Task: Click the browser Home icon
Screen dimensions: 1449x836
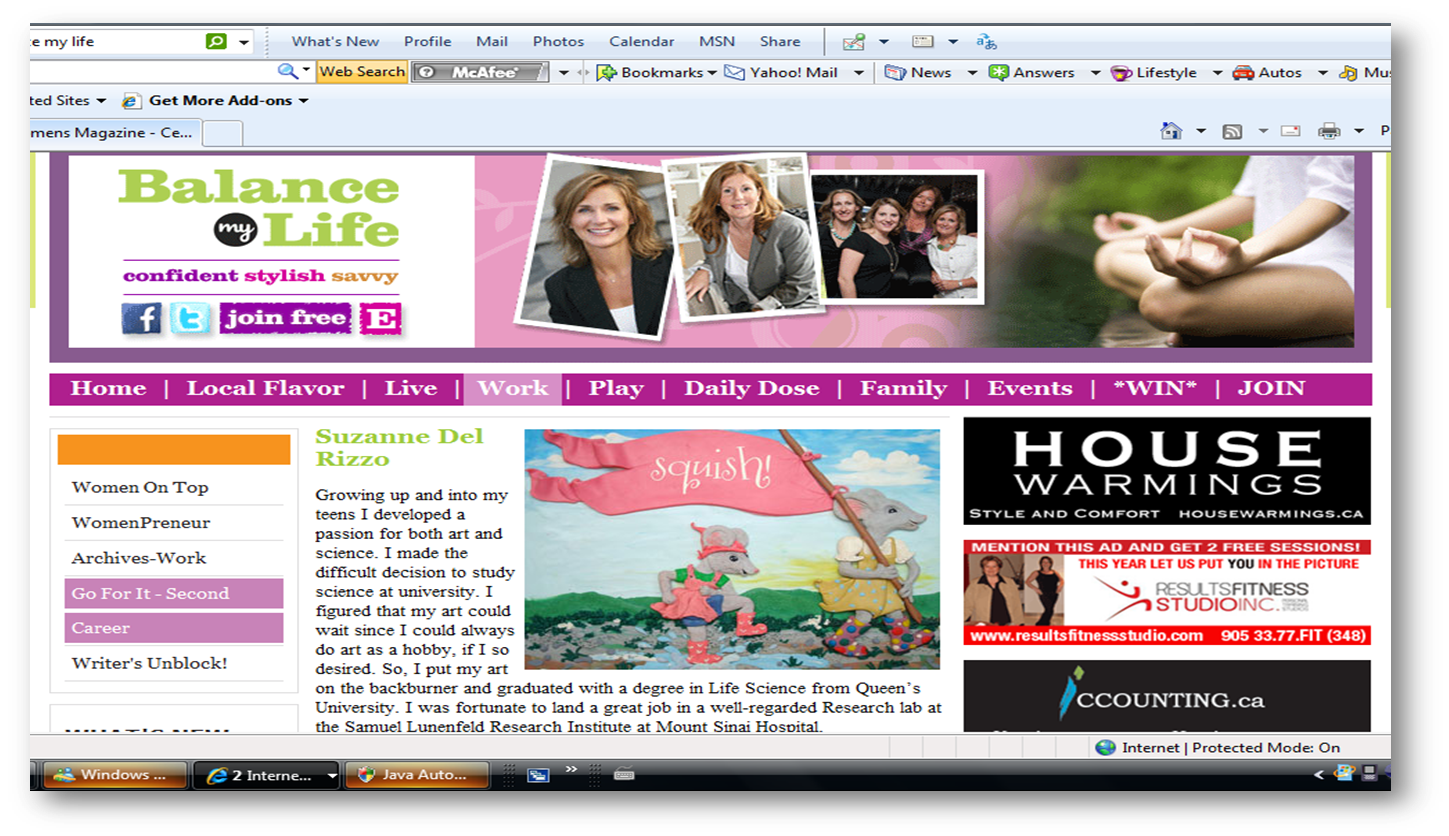Action: tap(1171, 131)
